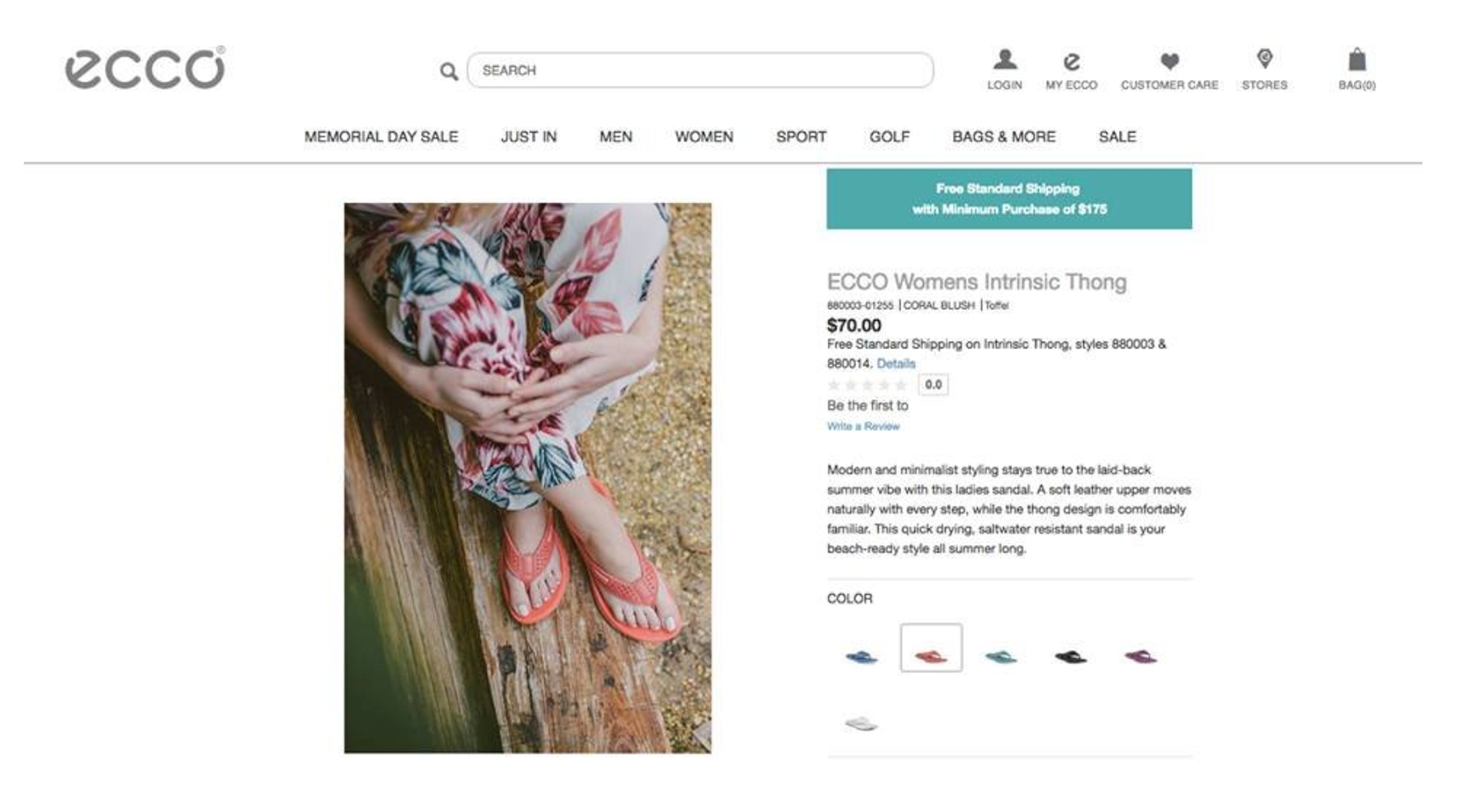Open the Women menu item
This screenshot has height=812, width=1482.
704,137
